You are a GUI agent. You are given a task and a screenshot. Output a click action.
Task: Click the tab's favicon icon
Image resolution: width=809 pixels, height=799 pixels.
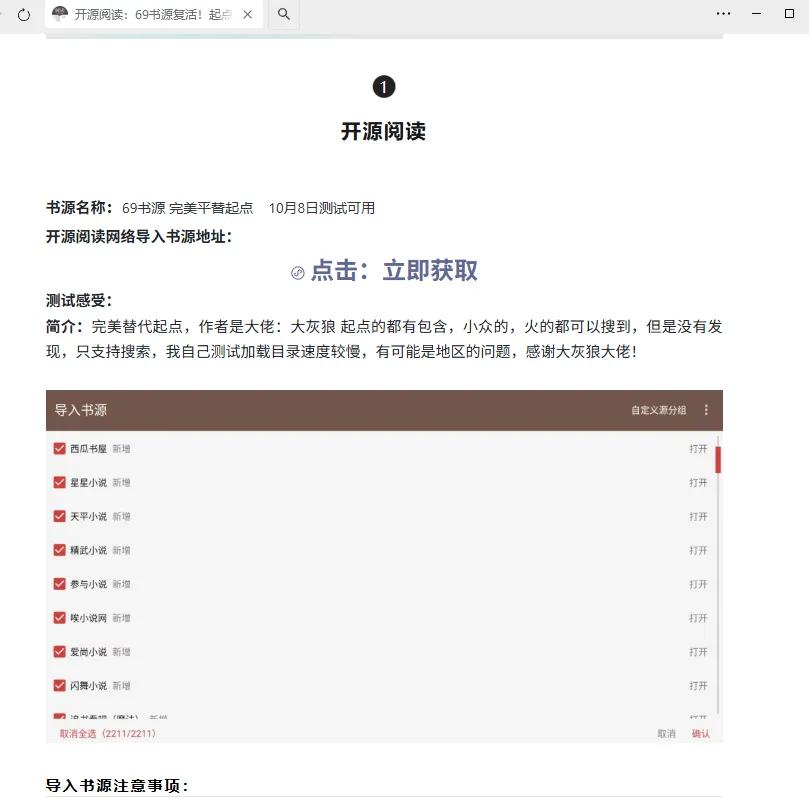pos(60,15)
